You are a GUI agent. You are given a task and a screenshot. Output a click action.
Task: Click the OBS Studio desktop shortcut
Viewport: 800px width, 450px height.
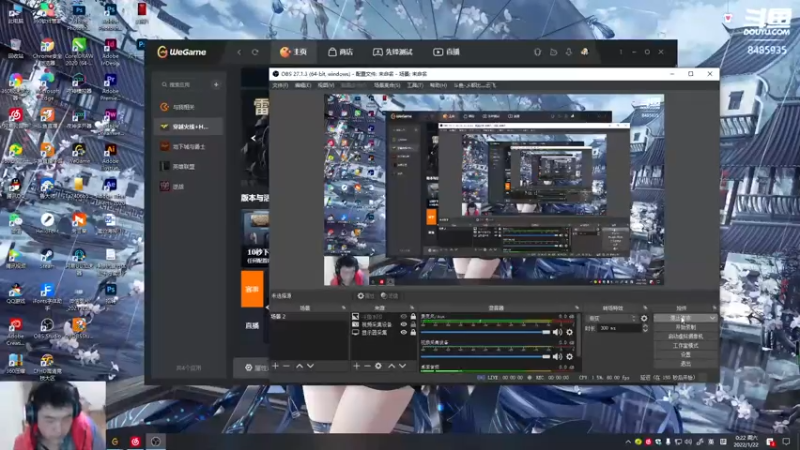(47, 329)
